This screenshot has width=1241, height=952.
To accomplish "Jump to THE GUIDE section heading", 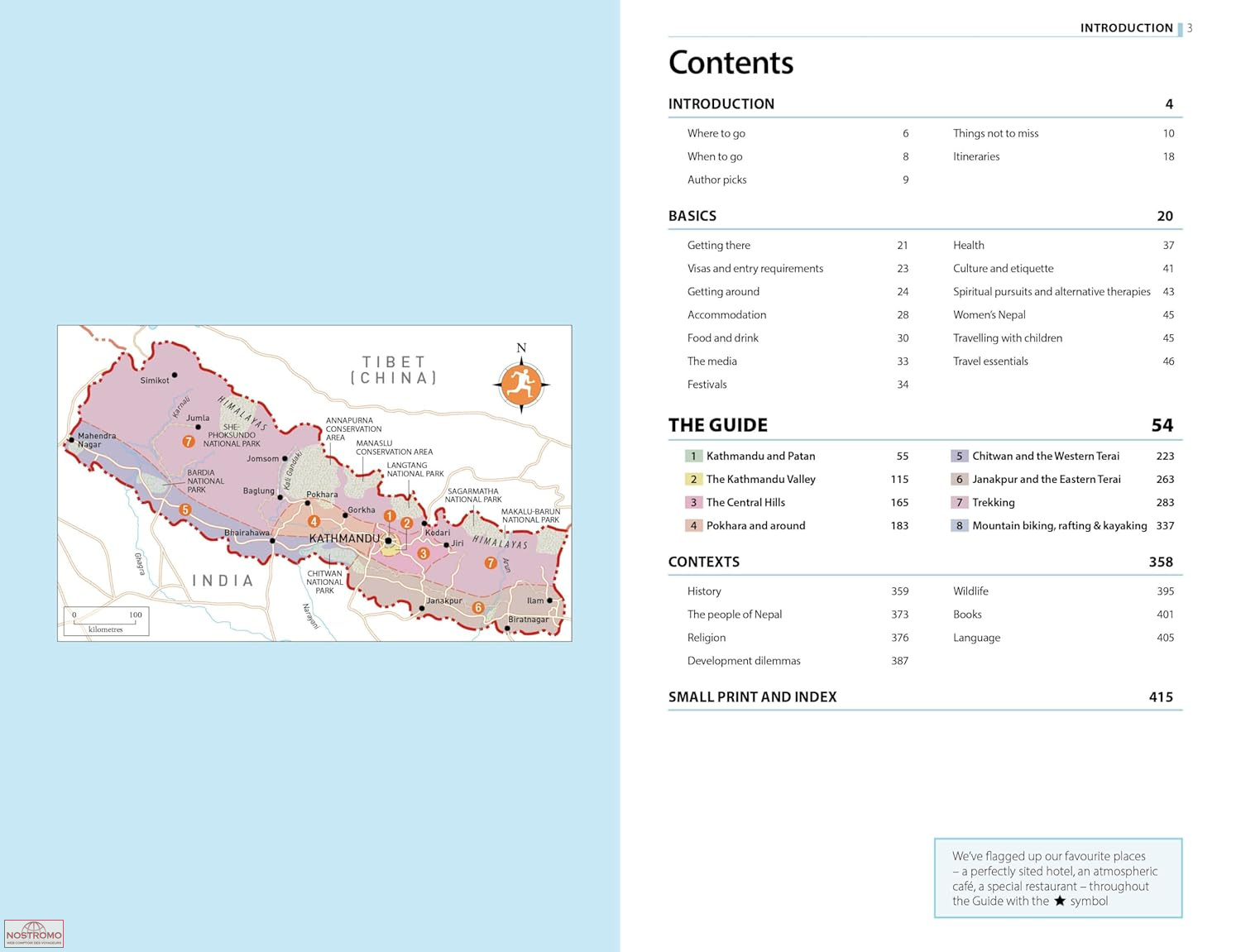I will (x=717, y=425).
